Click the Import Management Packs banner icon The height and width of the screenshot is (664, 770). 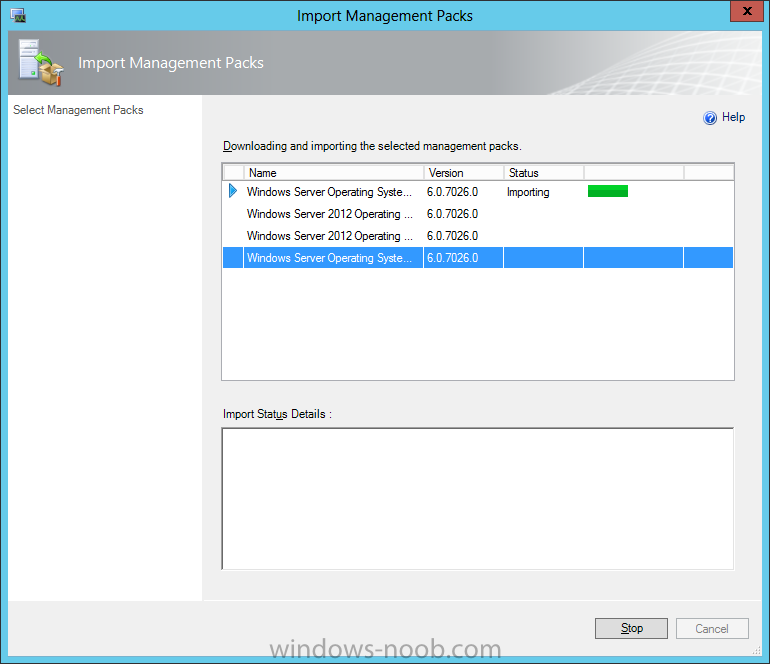41,63
